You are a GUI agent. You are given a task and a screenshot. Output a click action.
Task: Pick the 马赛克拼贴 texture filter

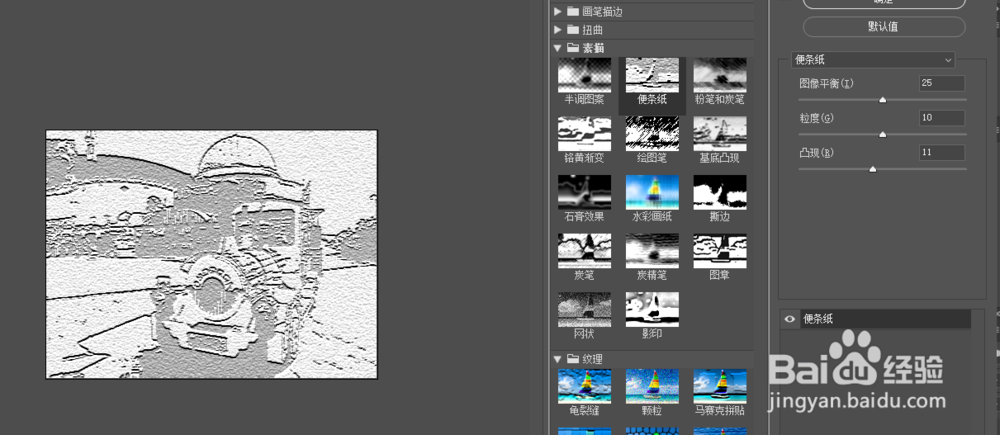click(x=720, y=387)
